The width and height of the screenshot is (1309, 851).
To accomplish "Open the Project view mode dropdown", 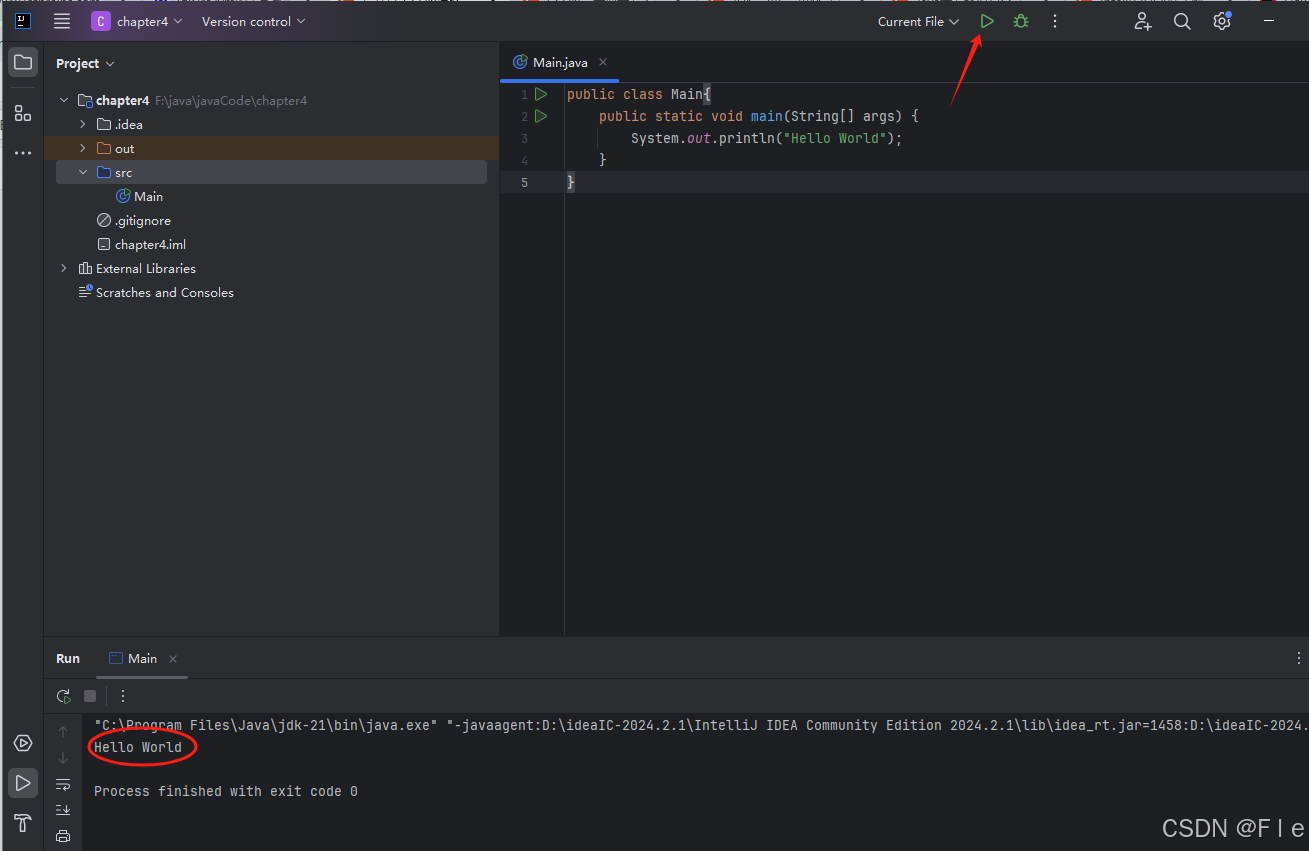I will point(85,63).
